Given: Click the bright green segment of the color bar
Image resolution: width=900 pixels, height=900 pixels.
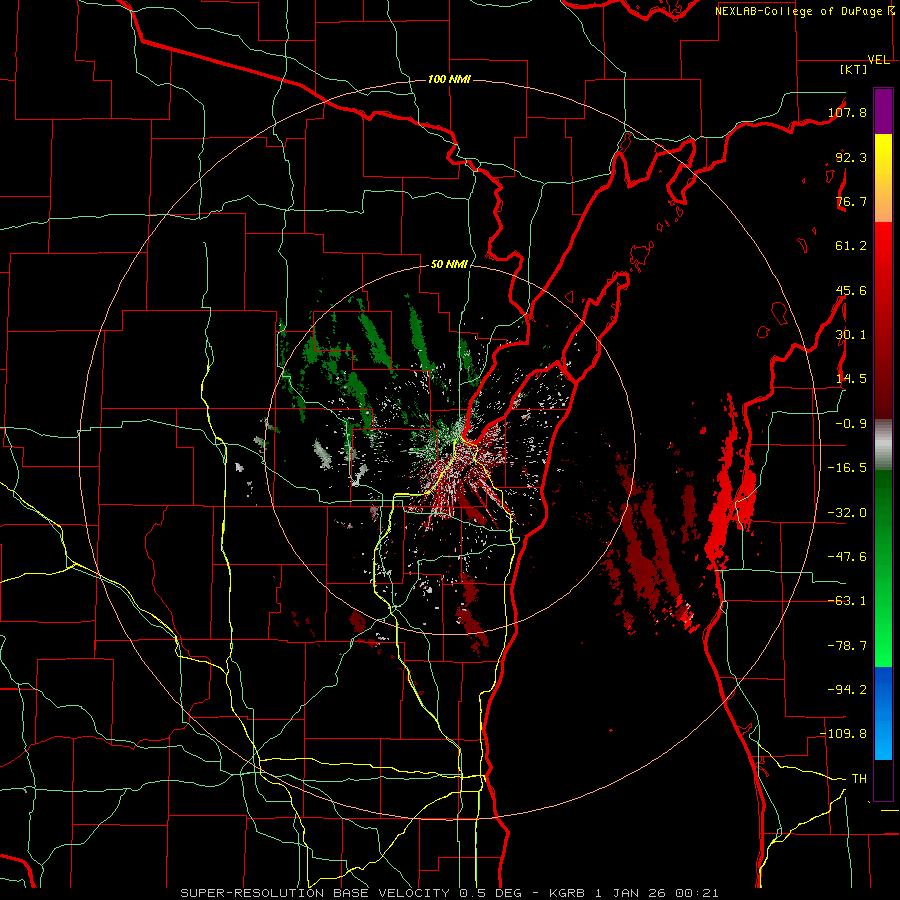Looking at the screenshot, I should coord(883,568).
